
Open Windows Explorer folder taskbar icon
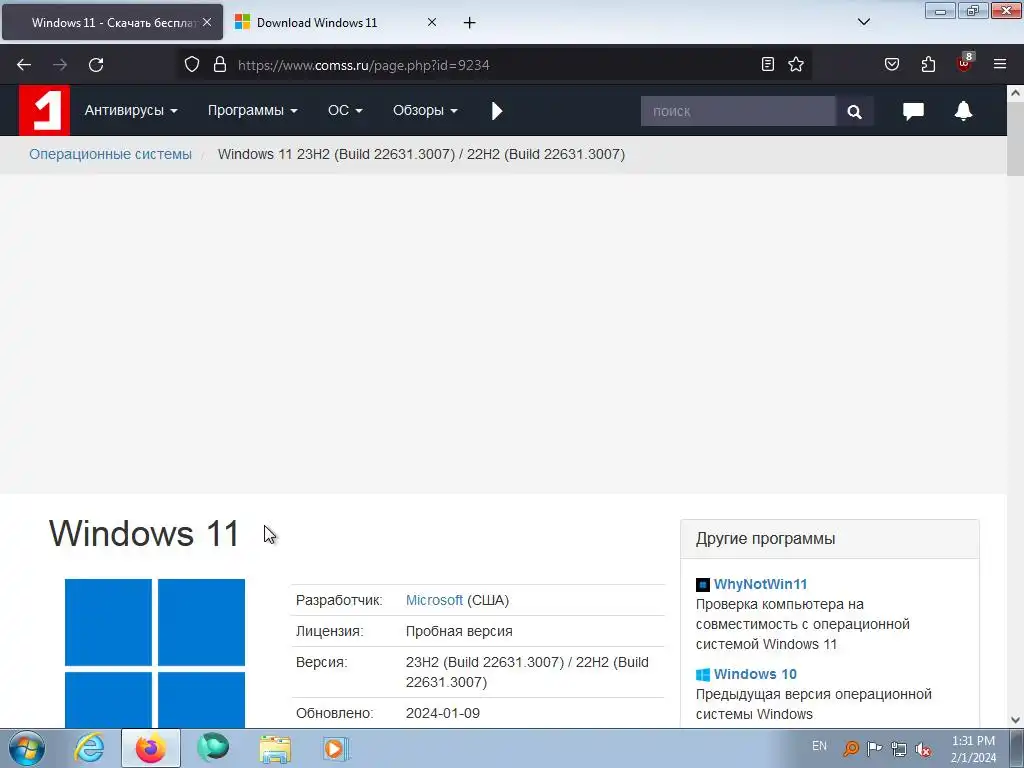point(275,749)
